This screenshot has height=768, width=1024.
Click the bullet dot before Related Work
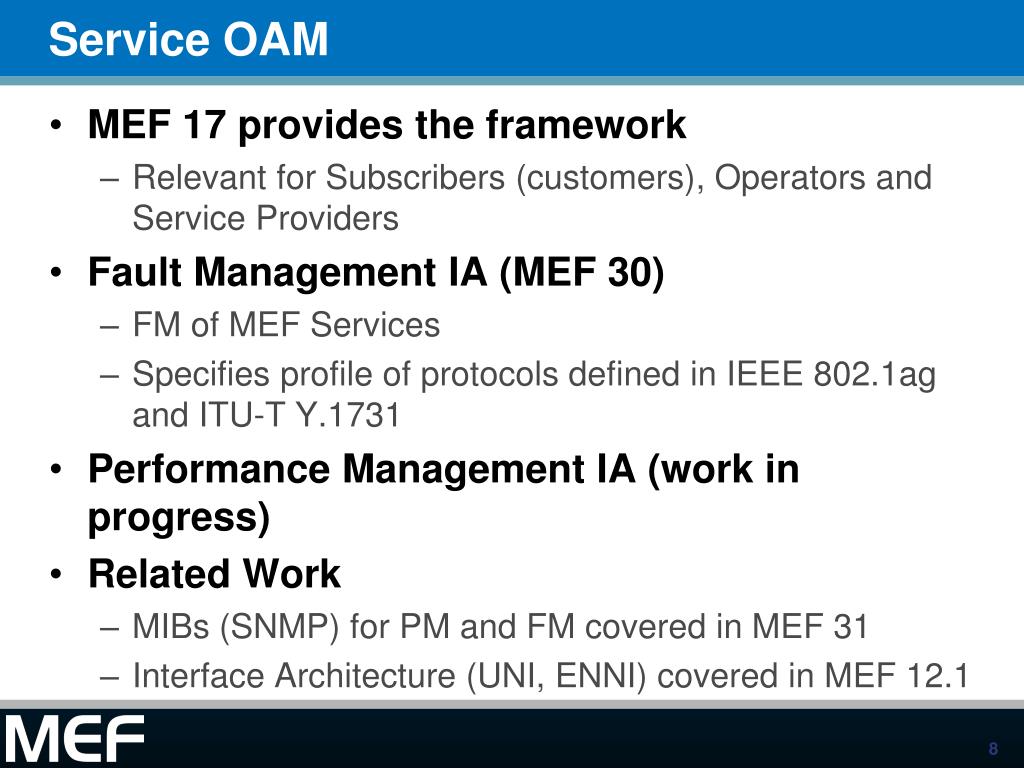click(x=57, y=574)
